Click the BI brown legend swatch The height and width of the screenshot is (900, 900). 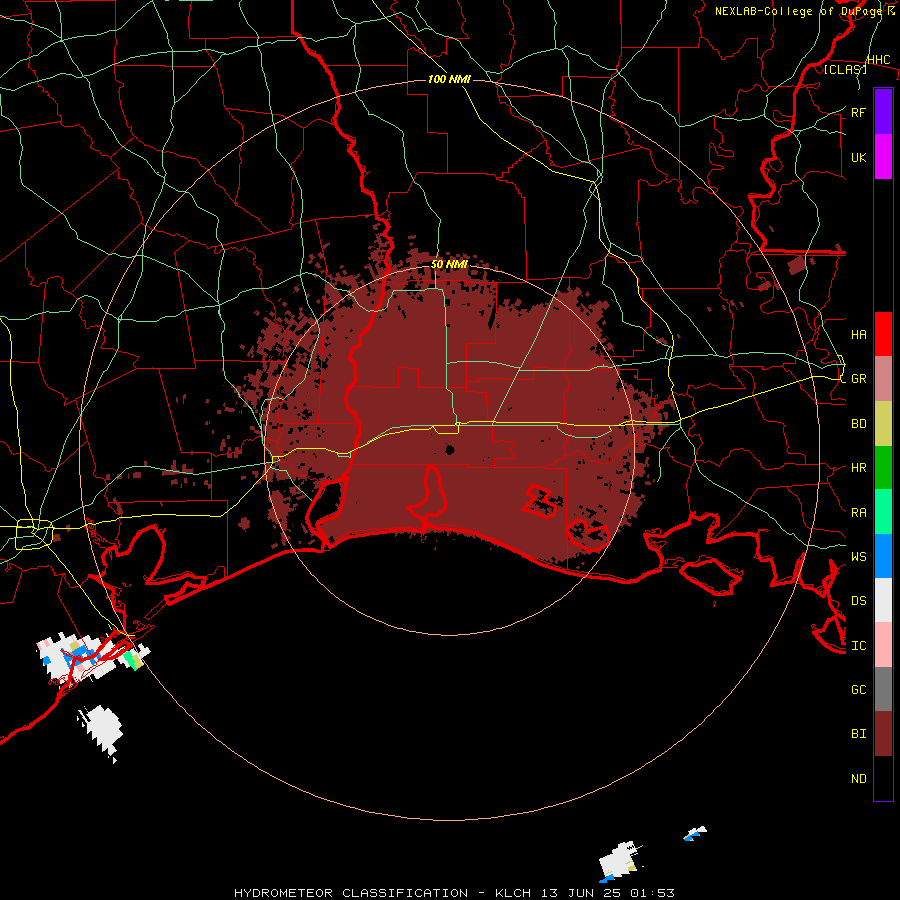pyautogui.click(x=883, y=734)
